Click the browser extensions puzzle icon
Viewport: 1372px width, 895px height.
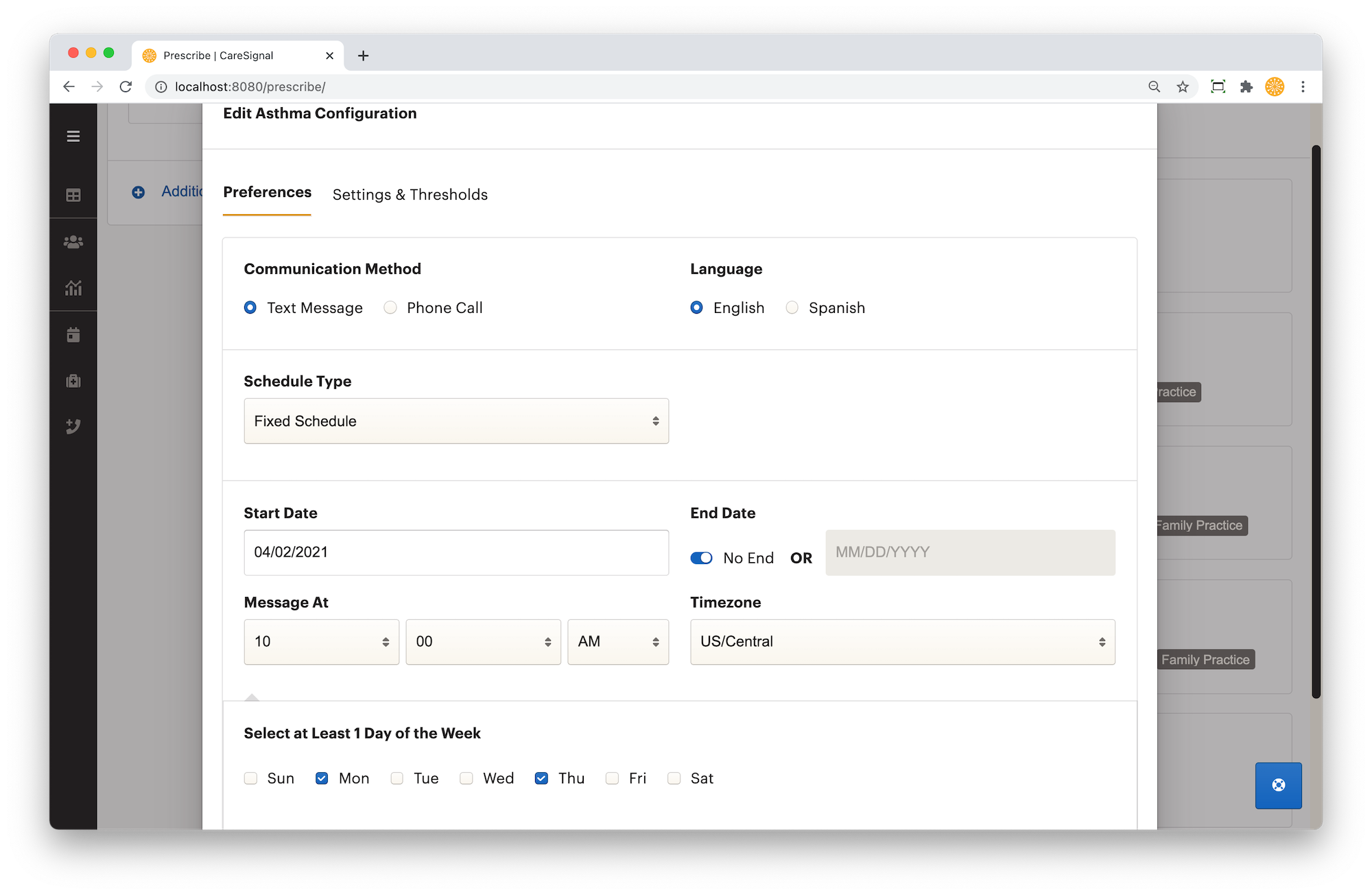click(x=1246, y=86)
